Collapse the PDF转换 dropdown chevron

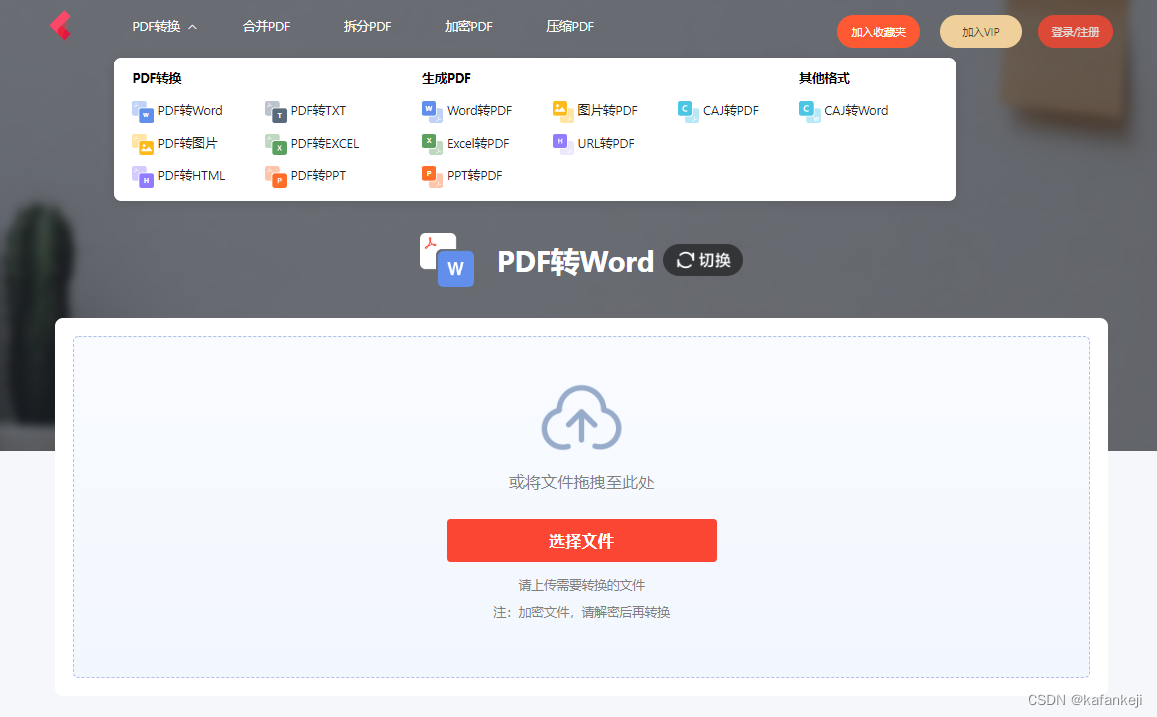193,27
